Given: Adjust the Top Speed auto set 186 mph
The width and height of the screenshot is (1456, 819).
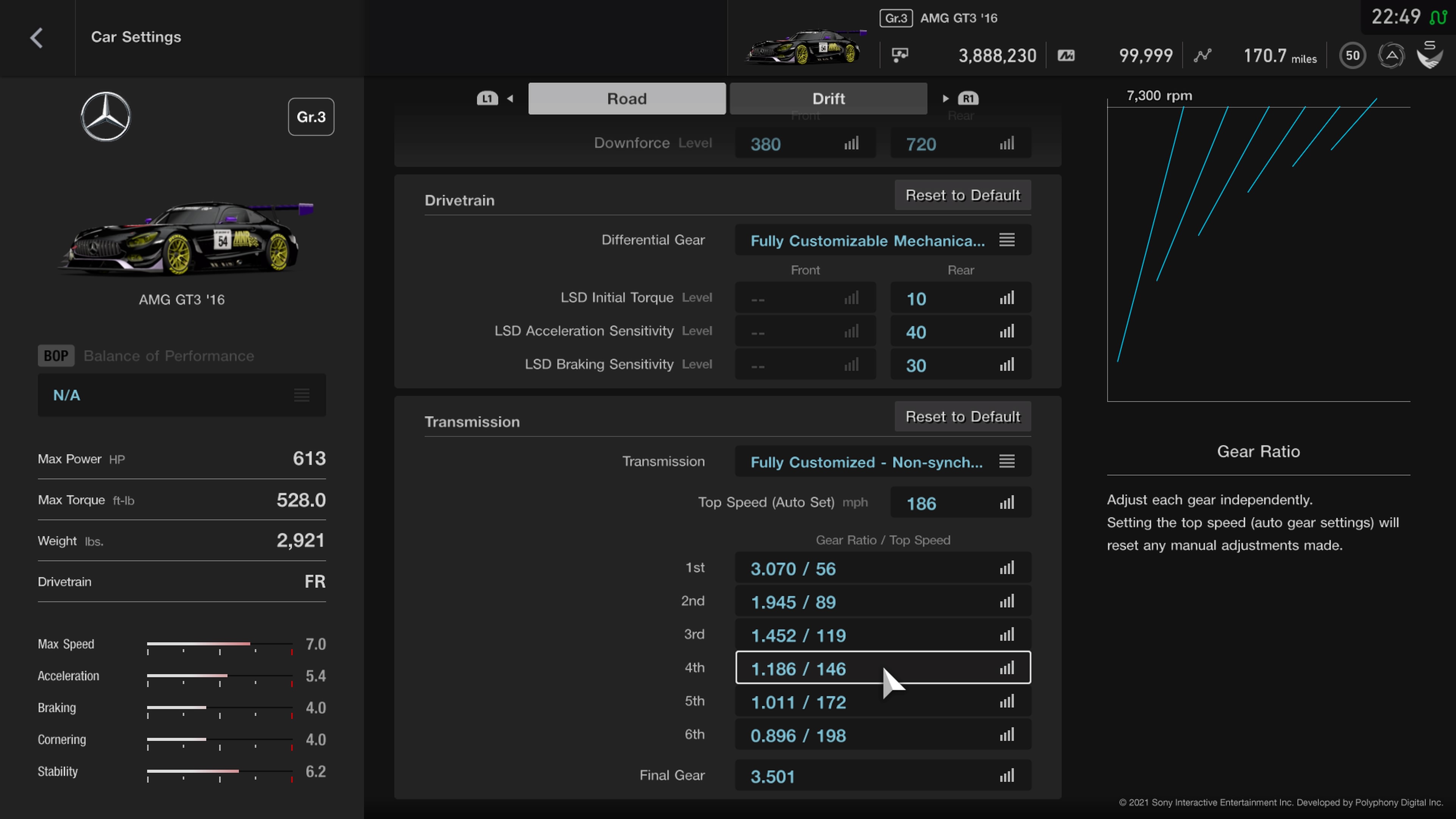Looking at the screenshot, I should [x=960, y=502].
